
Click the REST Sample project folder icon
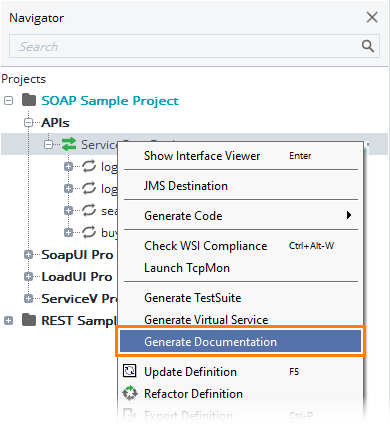(x=29, y=320)
